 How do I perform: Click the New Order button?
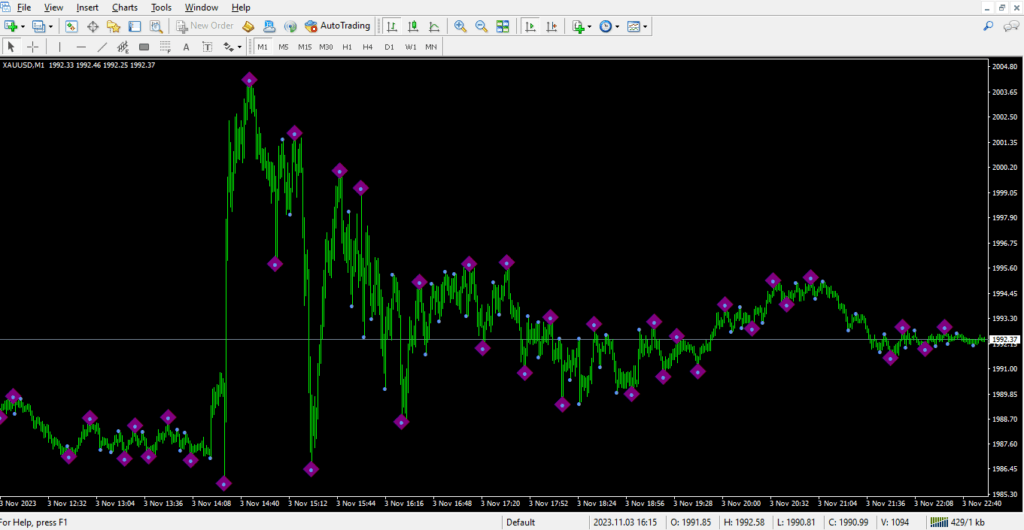click(x=205, y=26)
